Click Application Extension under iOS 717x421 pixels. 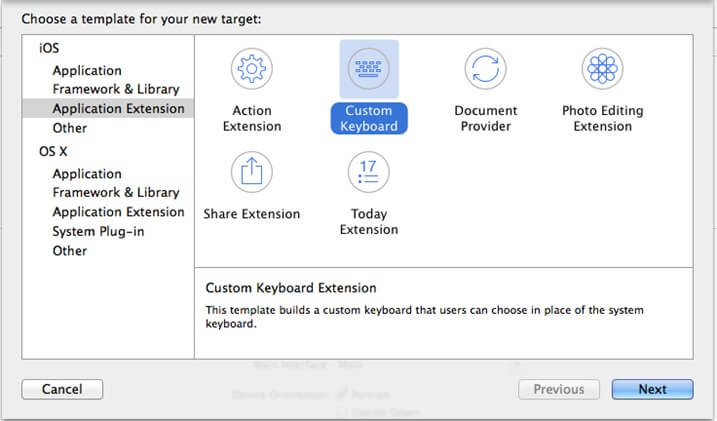tap(118, 109)
